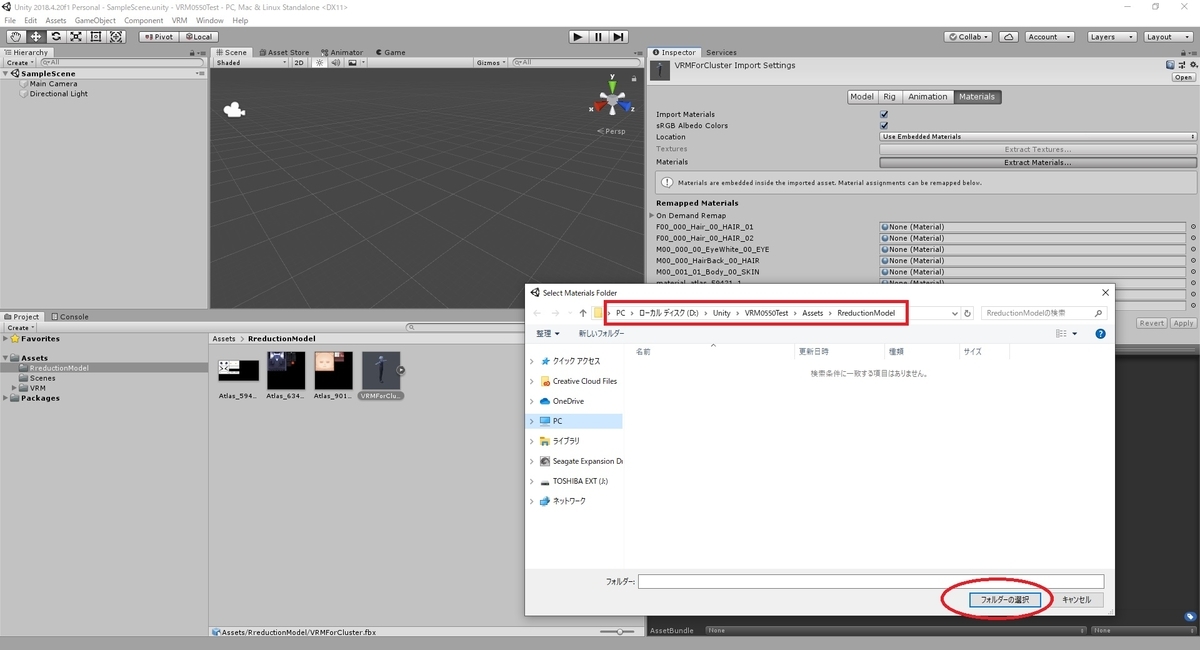Open the Account dropdown
1200x650 pixels.
[x=1049, y=37]
